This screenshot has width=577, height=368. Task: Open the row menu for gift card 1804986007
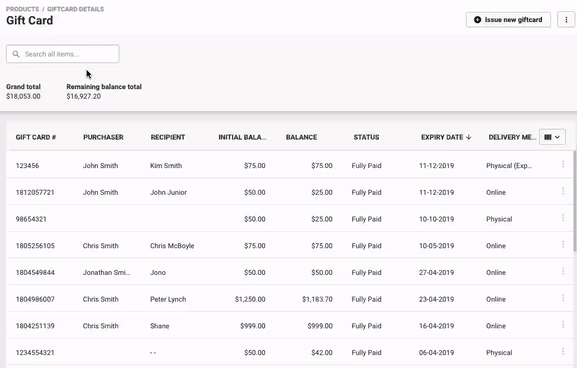[563, 298]
